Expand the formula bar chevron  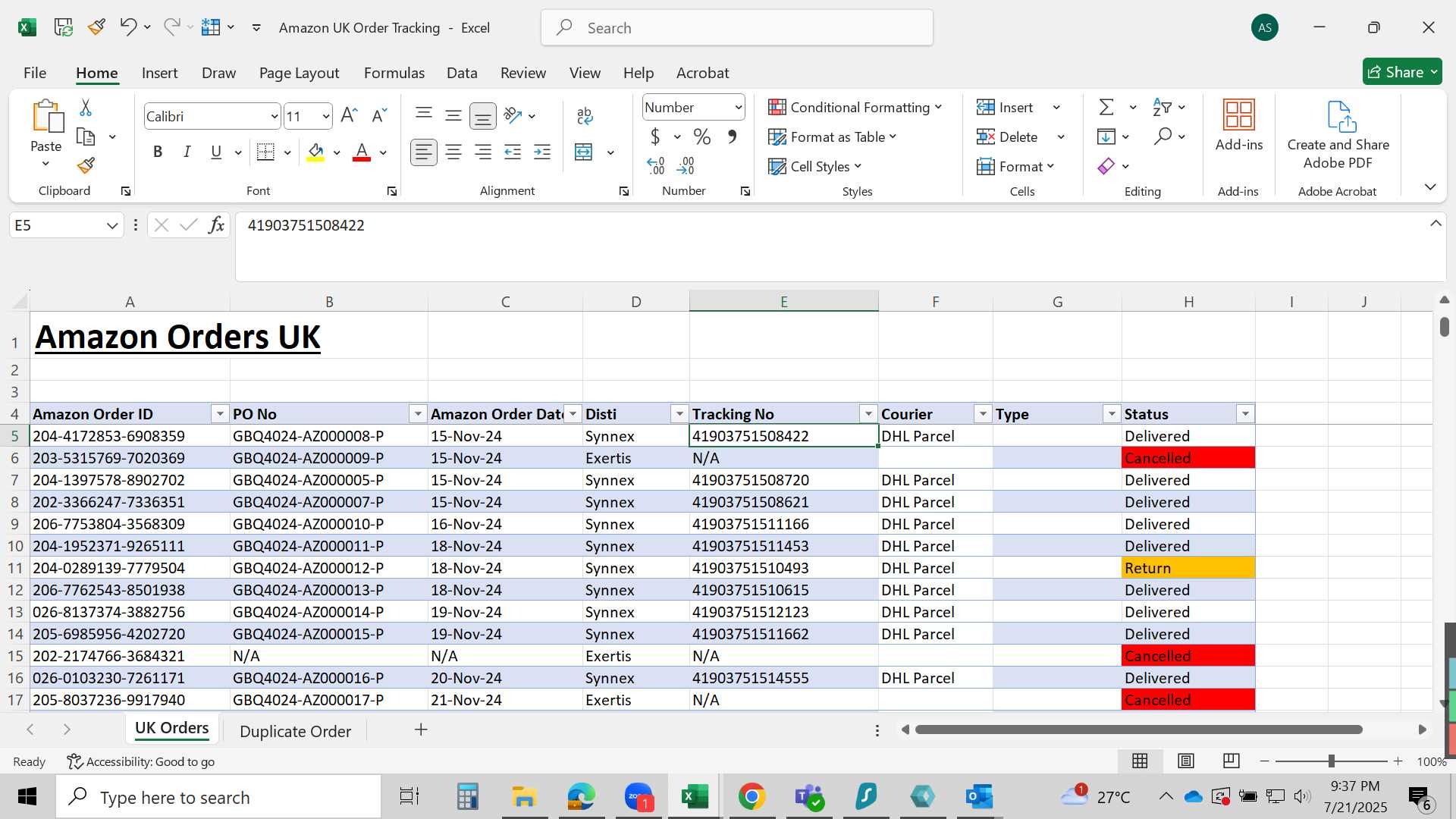tap(1436, 223)
